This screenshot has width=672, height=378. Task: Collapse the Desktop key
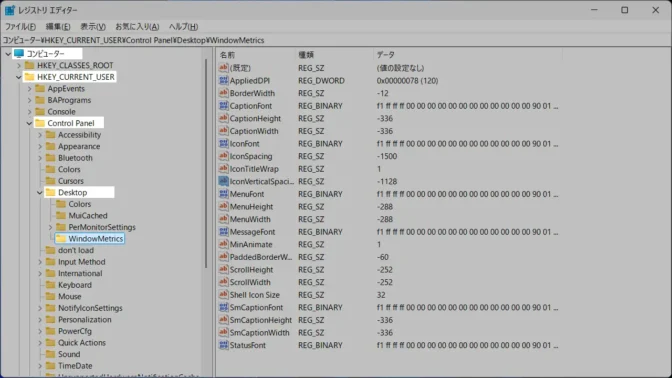[x=40, y=192]
